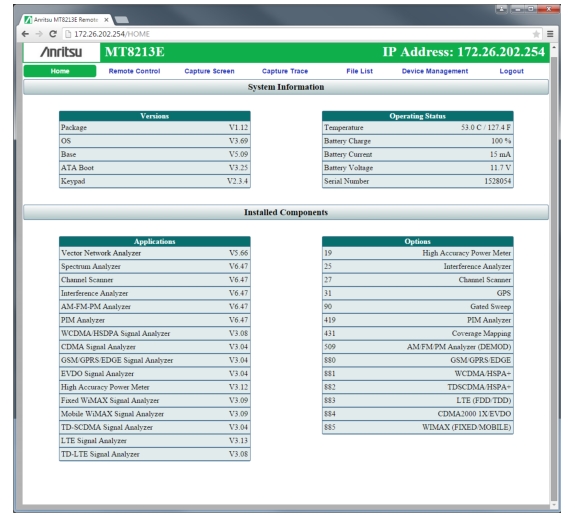575x516 pixels.
Task: Click the Options table header
Action: pos(418,241)
